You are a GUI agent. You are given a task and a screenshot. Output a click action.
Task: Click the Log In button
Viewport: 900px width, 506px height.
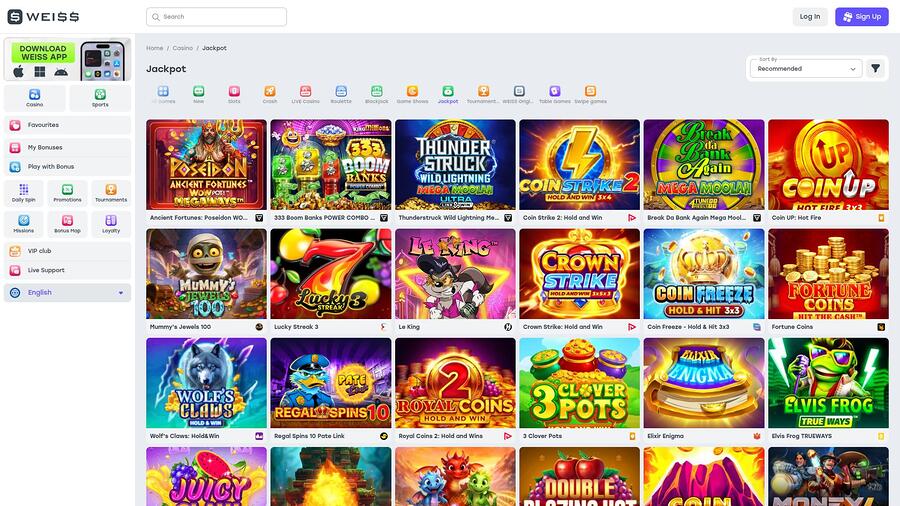pos(810,17)
